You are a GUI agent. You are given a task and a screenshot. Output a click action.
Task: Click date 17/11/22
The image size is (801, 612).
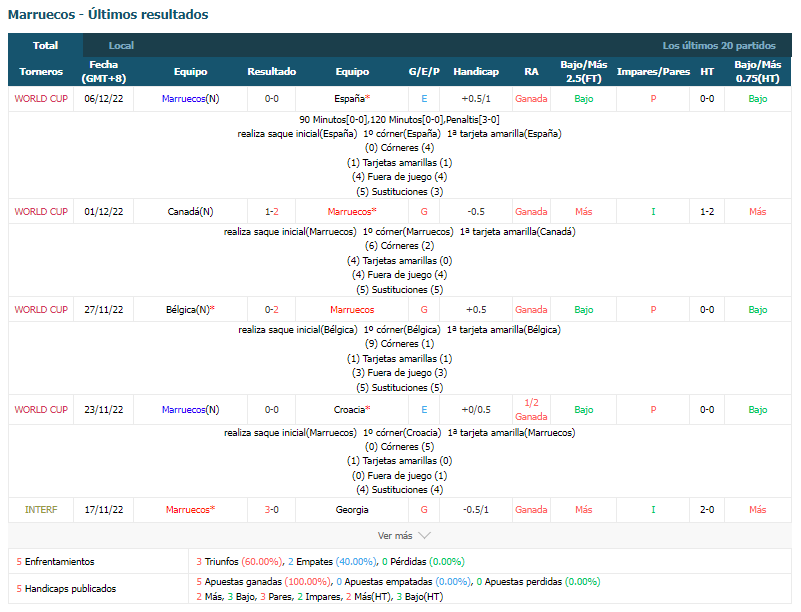coord(104,510)
